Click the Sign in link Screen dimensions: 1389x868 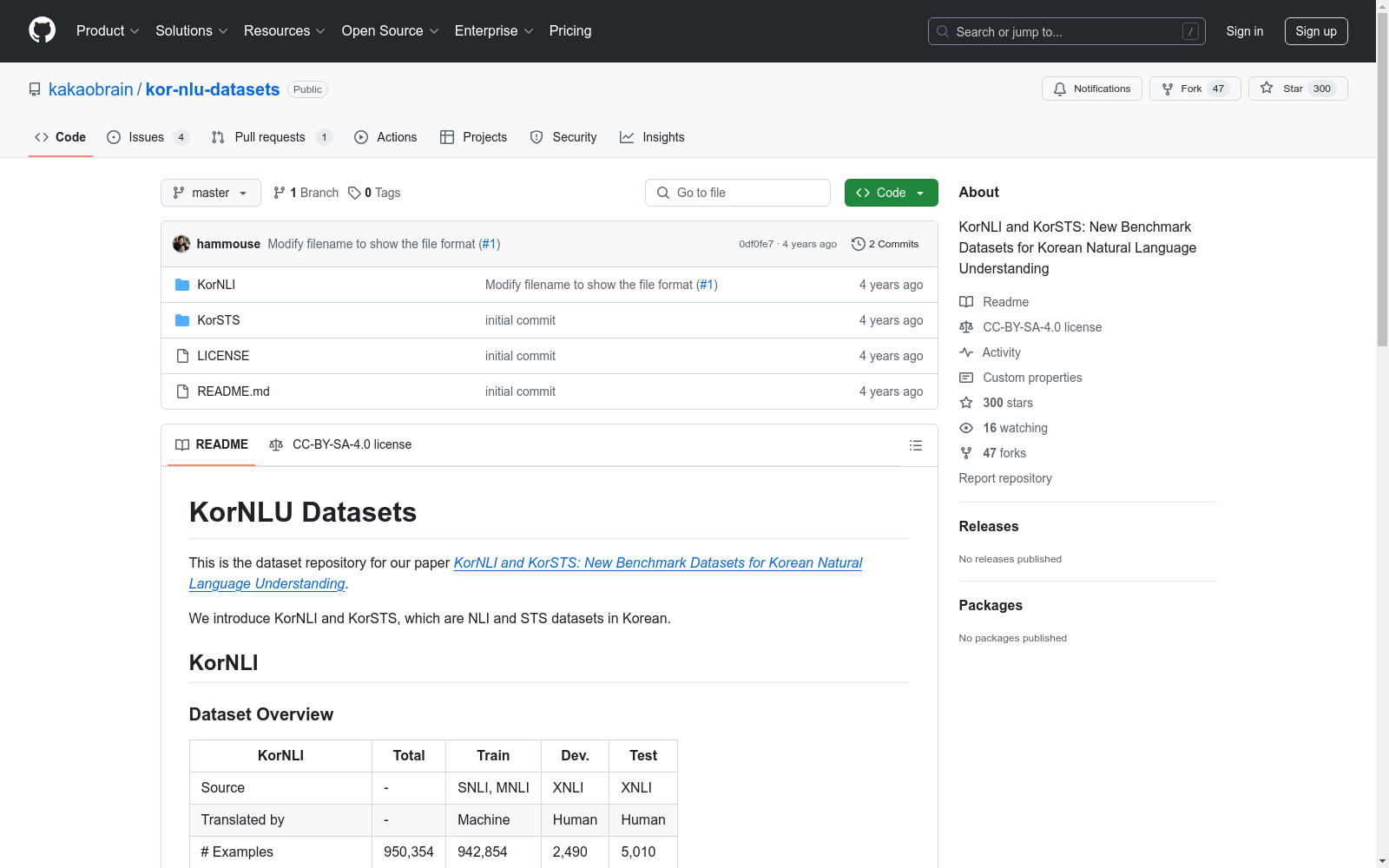[x=1245, y=31]
